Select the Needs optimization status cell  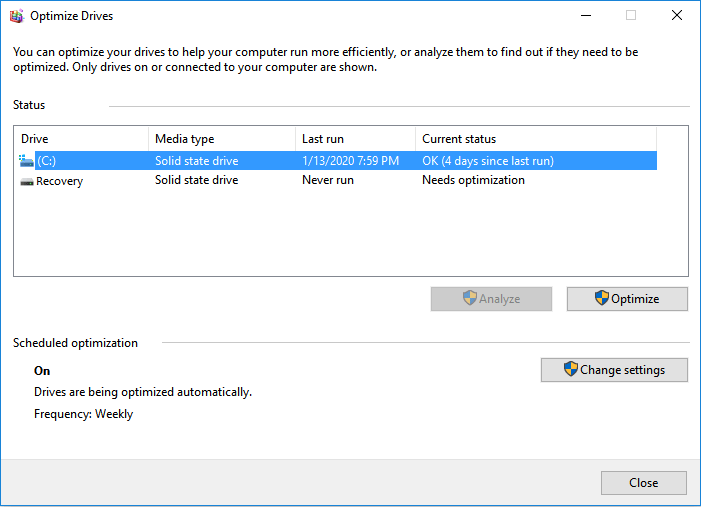[x=473, y=181]
